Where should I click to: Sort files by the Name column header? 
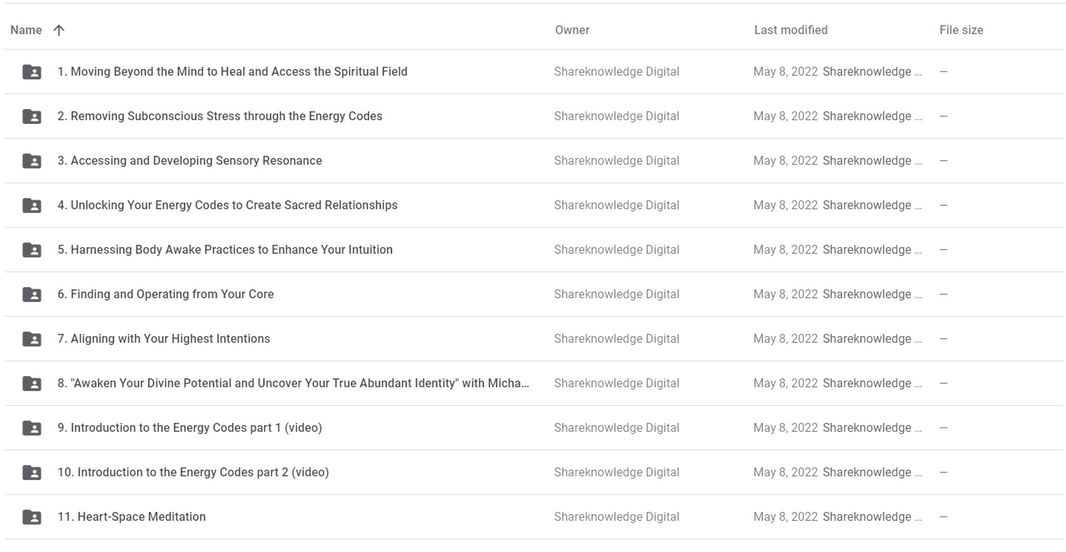coord(26,30)
